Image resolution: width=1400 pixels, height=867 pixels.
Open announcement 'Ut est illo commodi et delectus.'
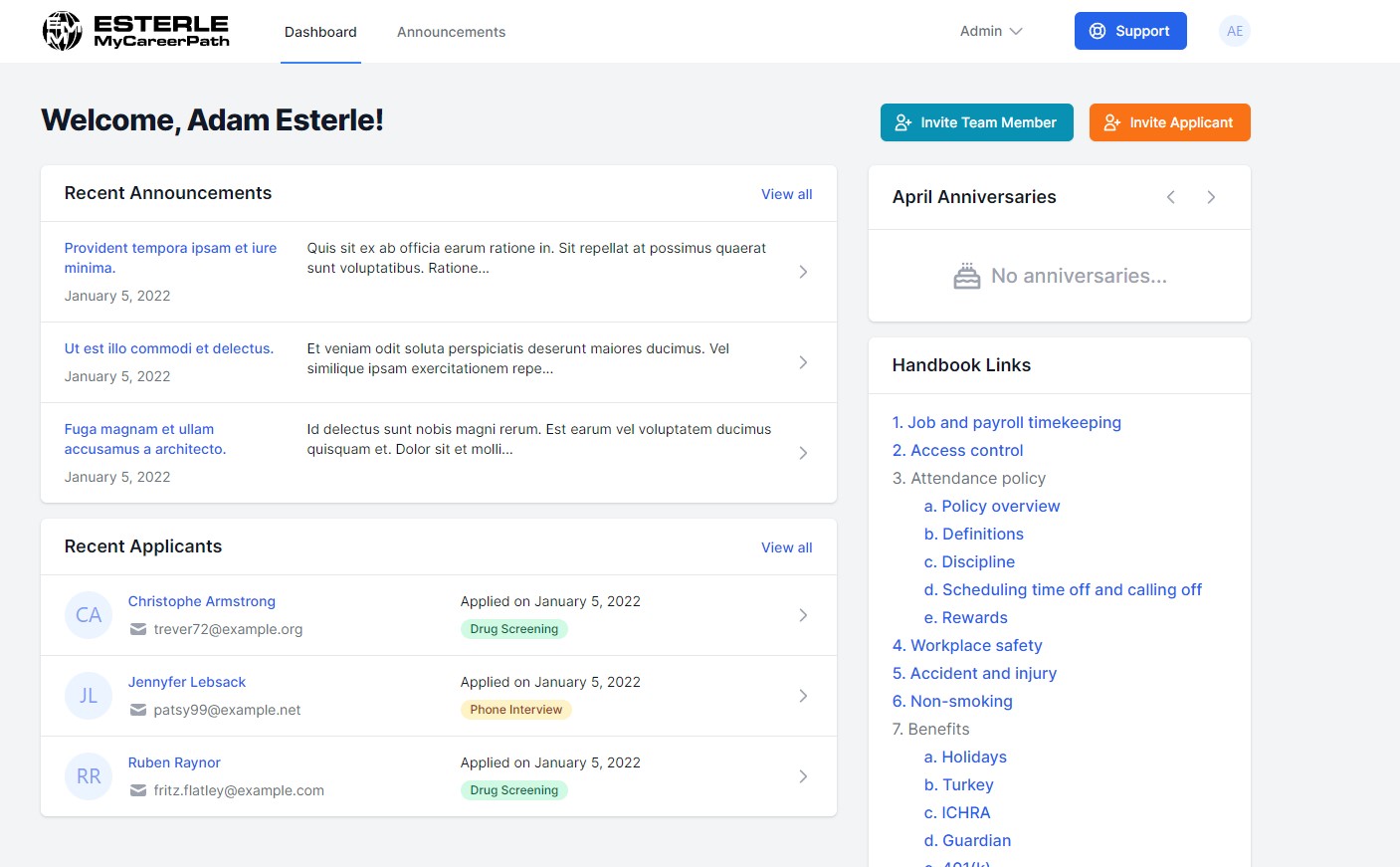click(x=169, y=348)
